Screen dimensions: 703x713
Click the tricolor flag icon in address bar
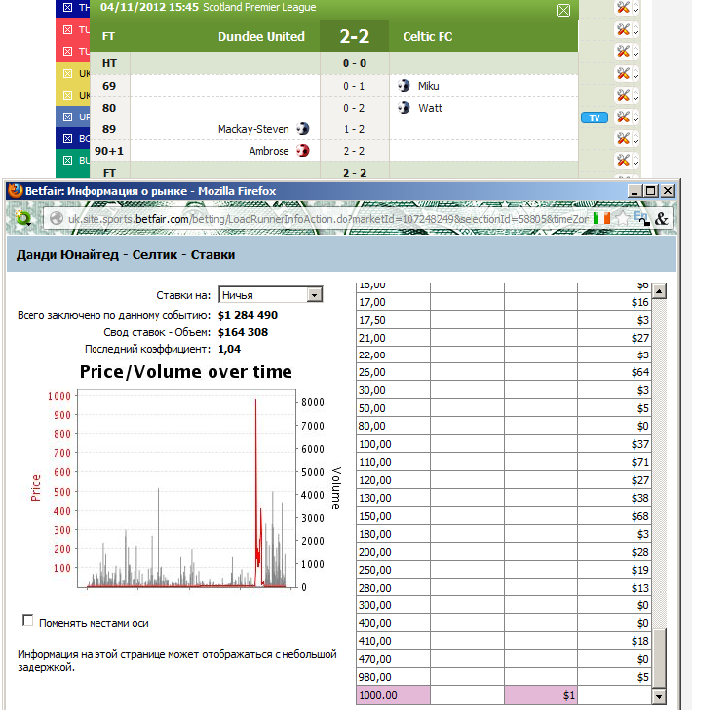pos(602,218)
